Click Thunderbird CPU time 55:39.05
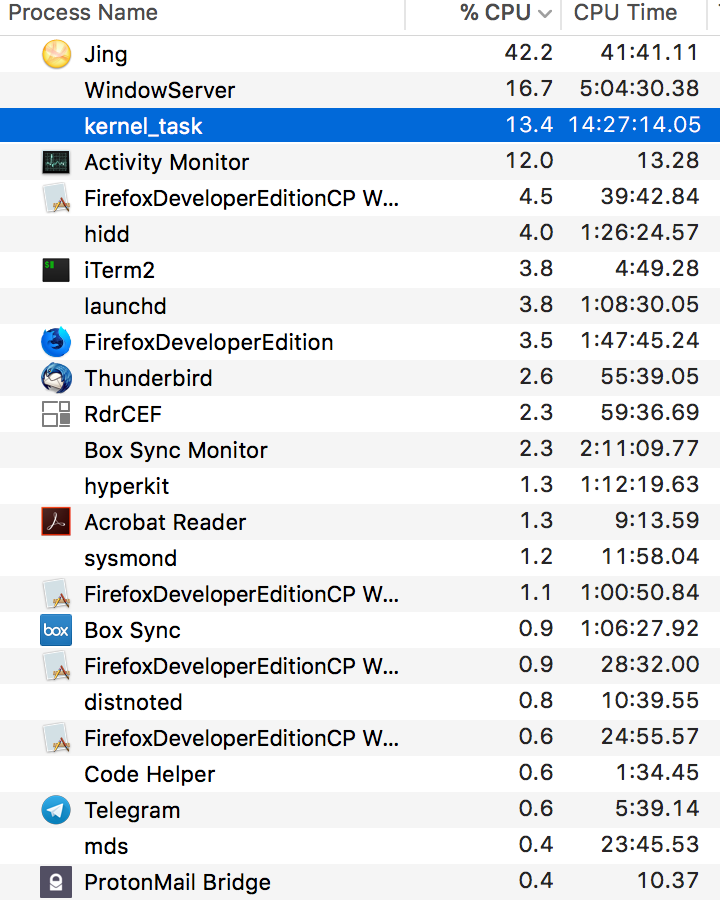Image resolution: width=720 pixels, height=904 pixels. 650,376
